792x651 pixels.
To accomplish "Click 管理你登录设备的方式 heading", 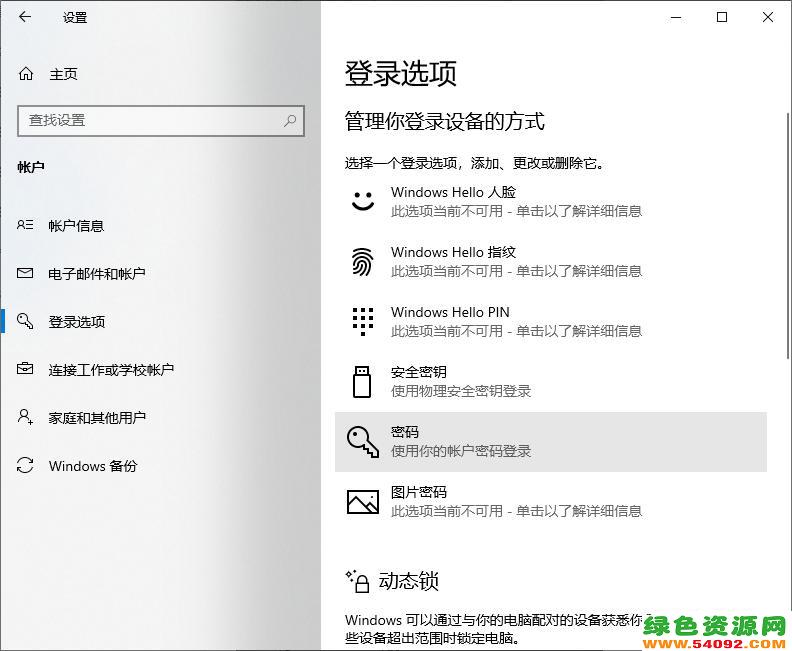I will 444,121.
